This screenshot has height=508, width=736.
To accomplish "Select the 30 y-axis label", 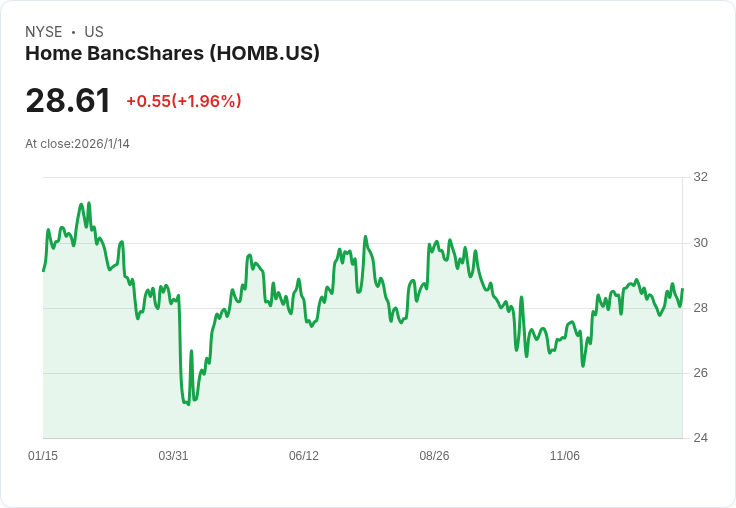I will 700,243.
